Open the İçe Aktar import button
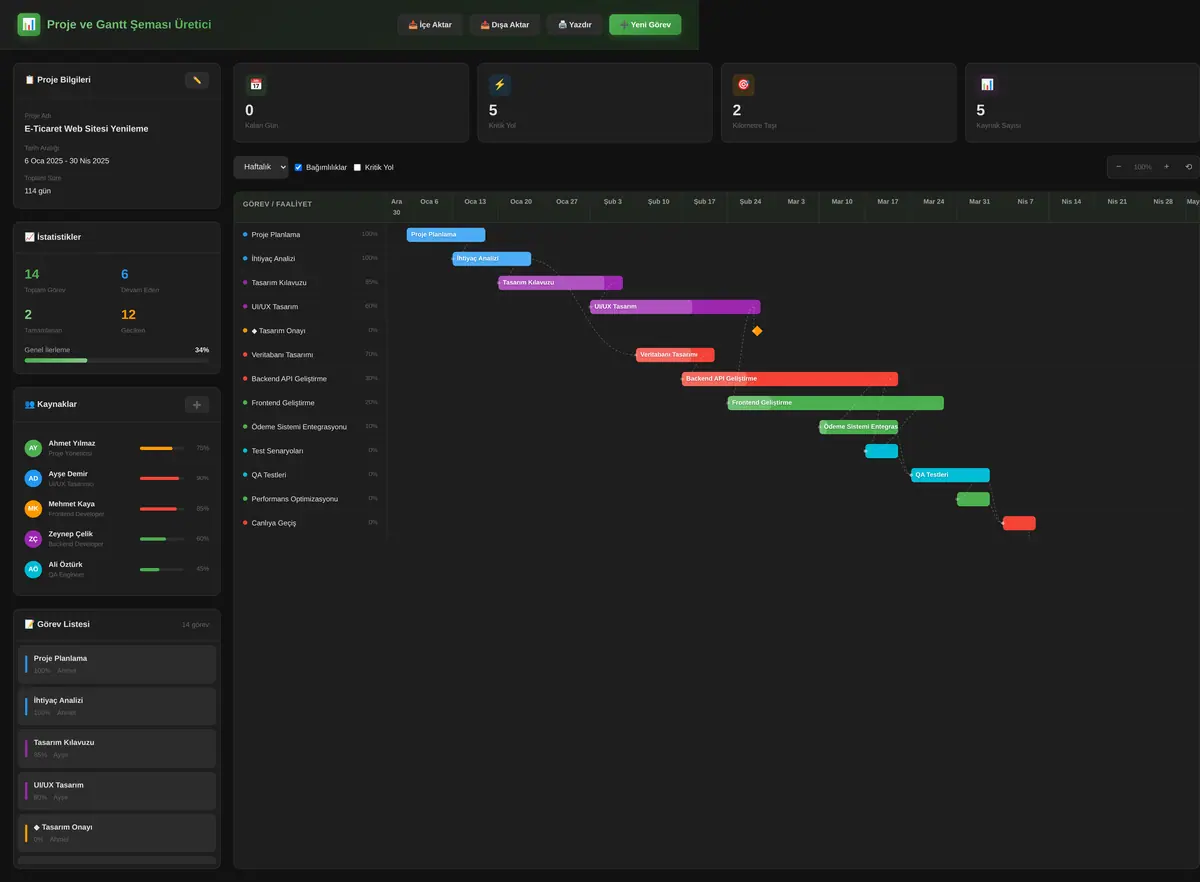 tap(430, 24)
